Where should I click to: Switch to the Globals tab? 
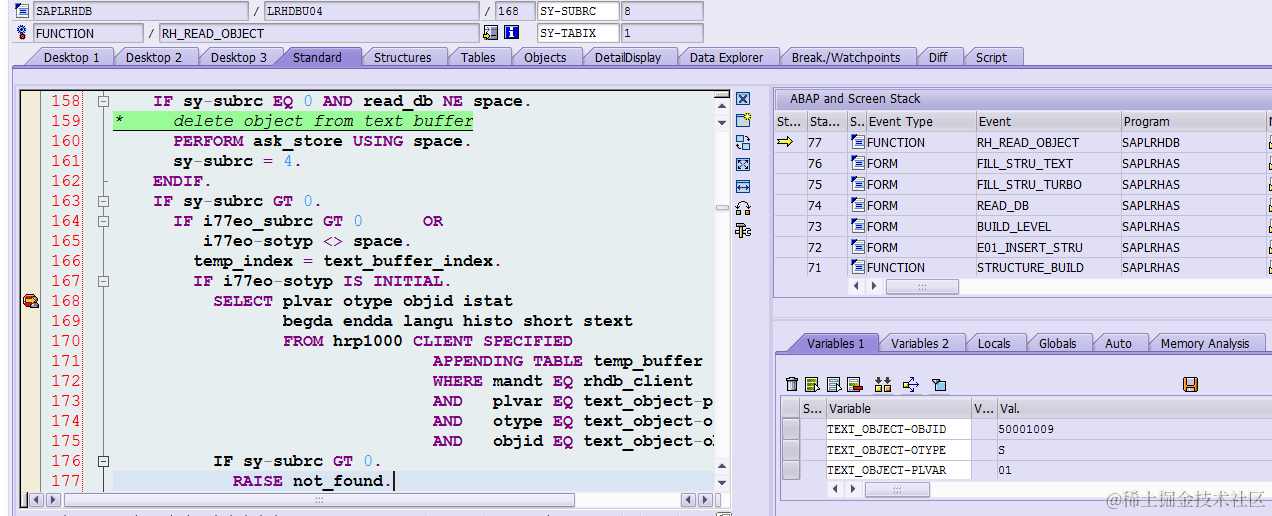pos(1057,343)
